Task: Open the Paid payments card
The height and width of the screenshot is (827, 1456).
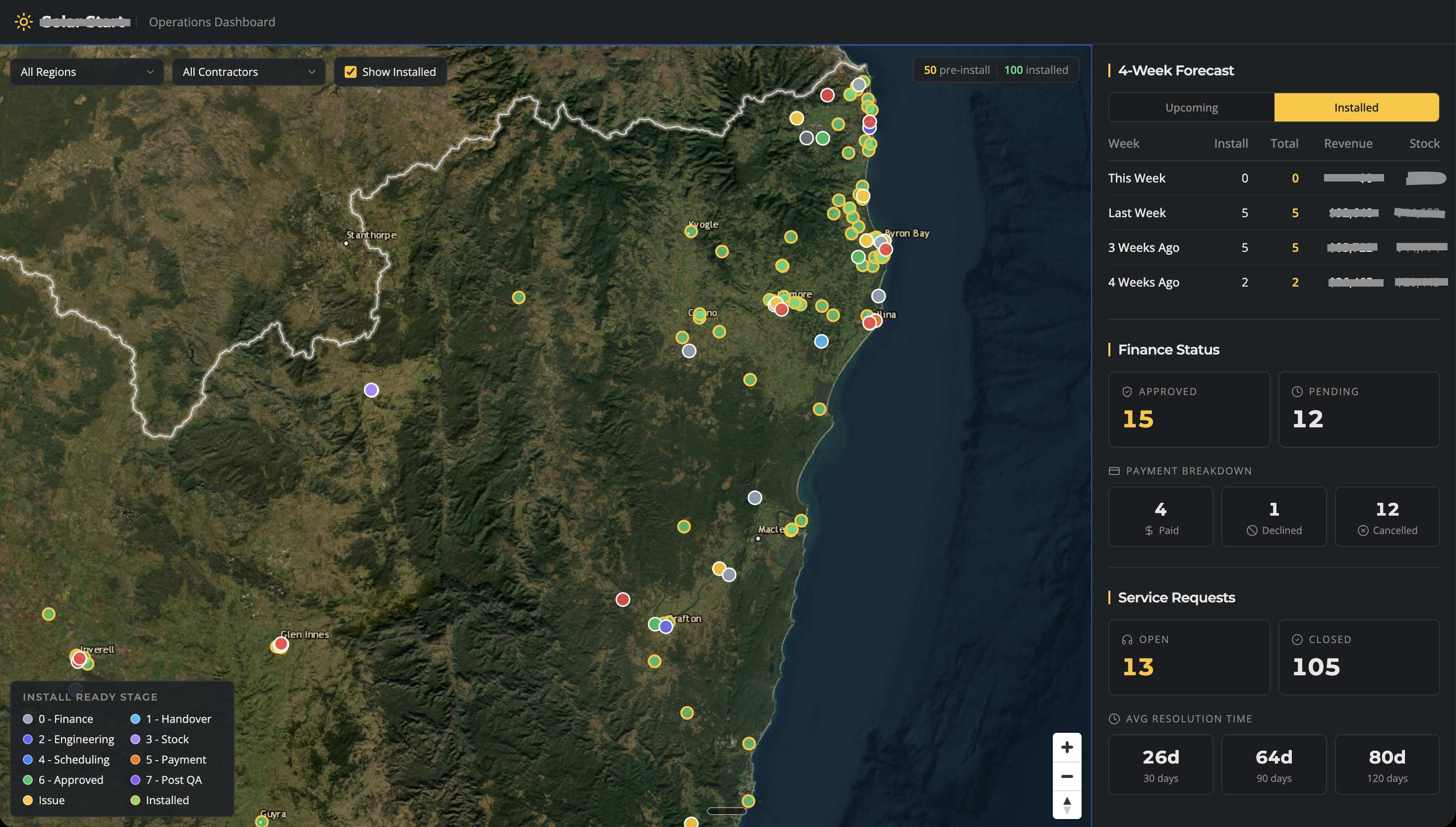Action: coord(1160,516)
